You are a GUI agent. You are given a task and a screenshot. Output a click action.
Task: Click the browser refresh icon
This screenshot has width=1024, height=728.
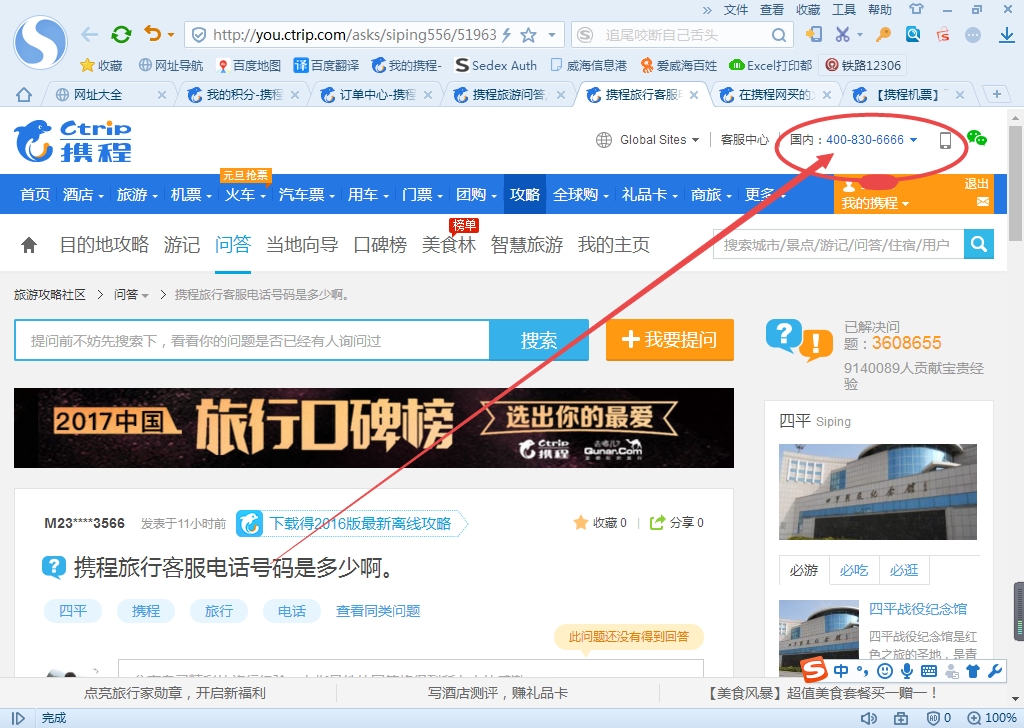(121, 35)
